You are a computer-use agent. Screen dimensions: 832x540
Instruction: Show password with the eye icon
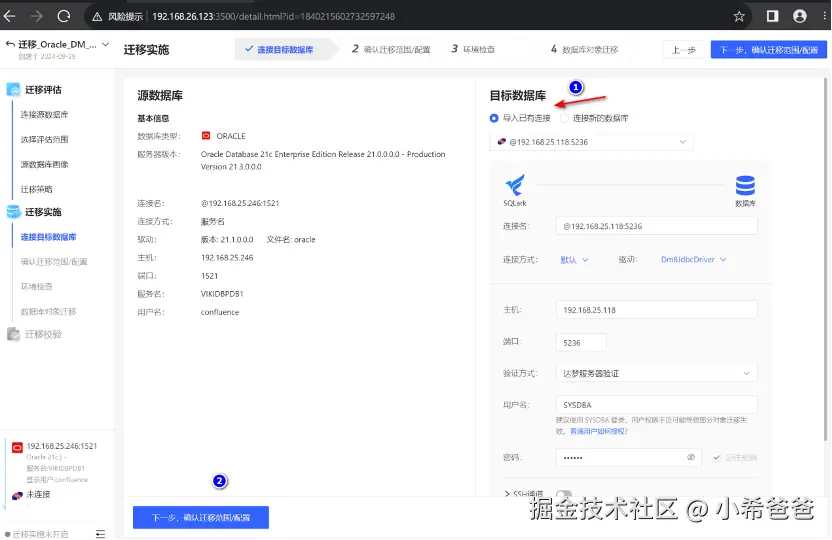click(x=691, y=457)
